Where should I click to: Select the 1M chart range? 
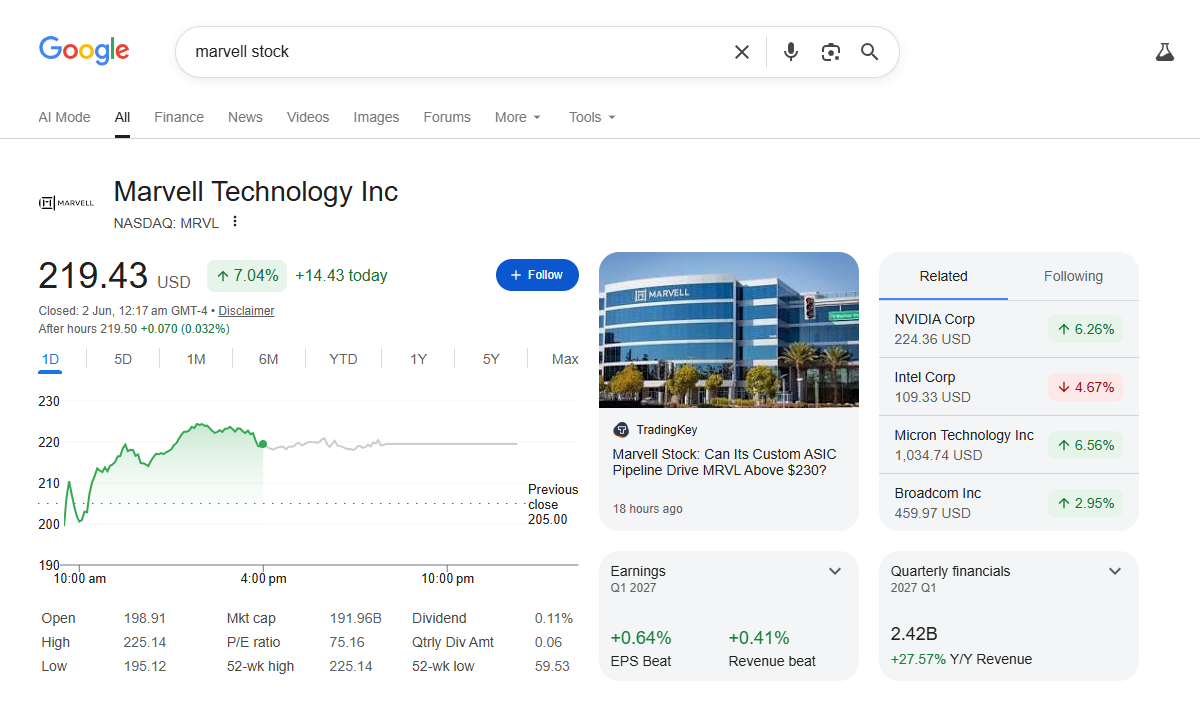(x=196, y=359)
